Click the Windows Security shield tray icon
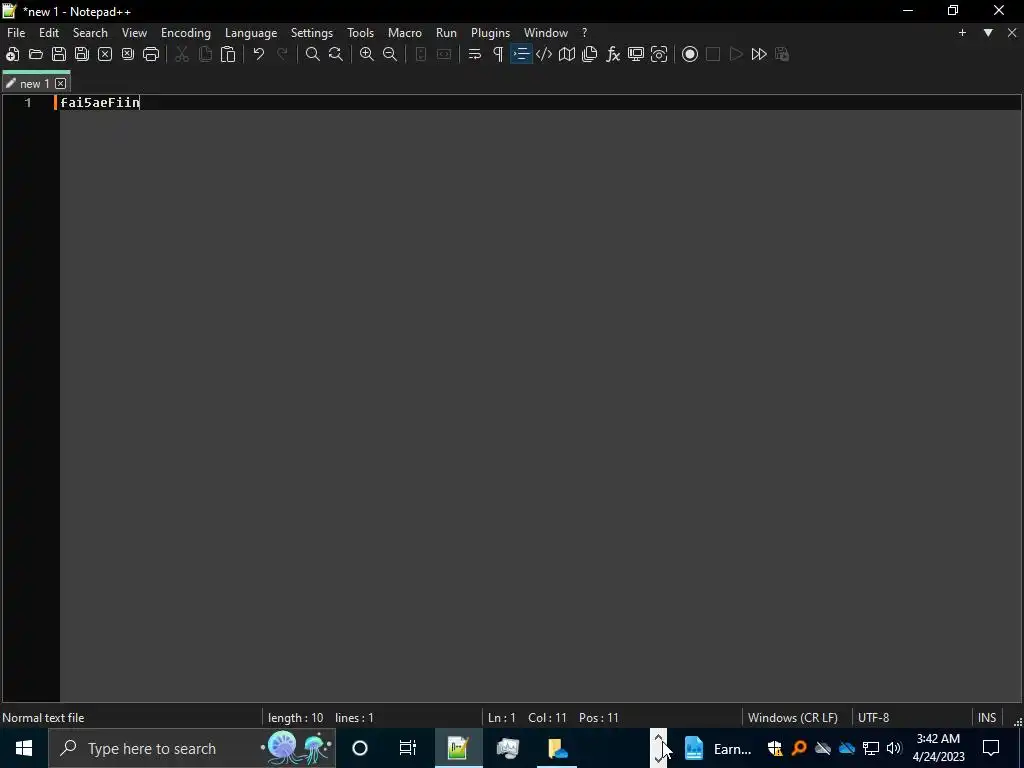 (775, 748)
